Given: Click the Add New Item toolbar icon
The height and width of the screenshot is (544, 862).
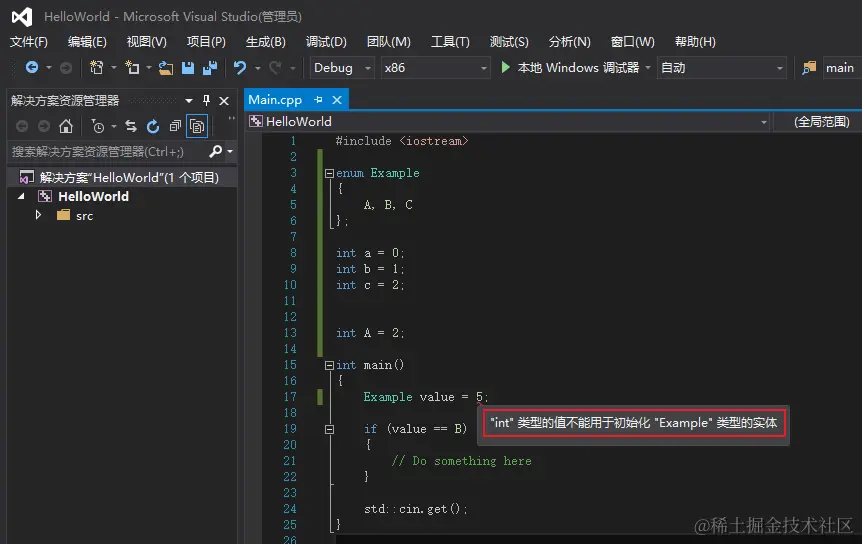Looking at the screenshot, I should (132, 68).
